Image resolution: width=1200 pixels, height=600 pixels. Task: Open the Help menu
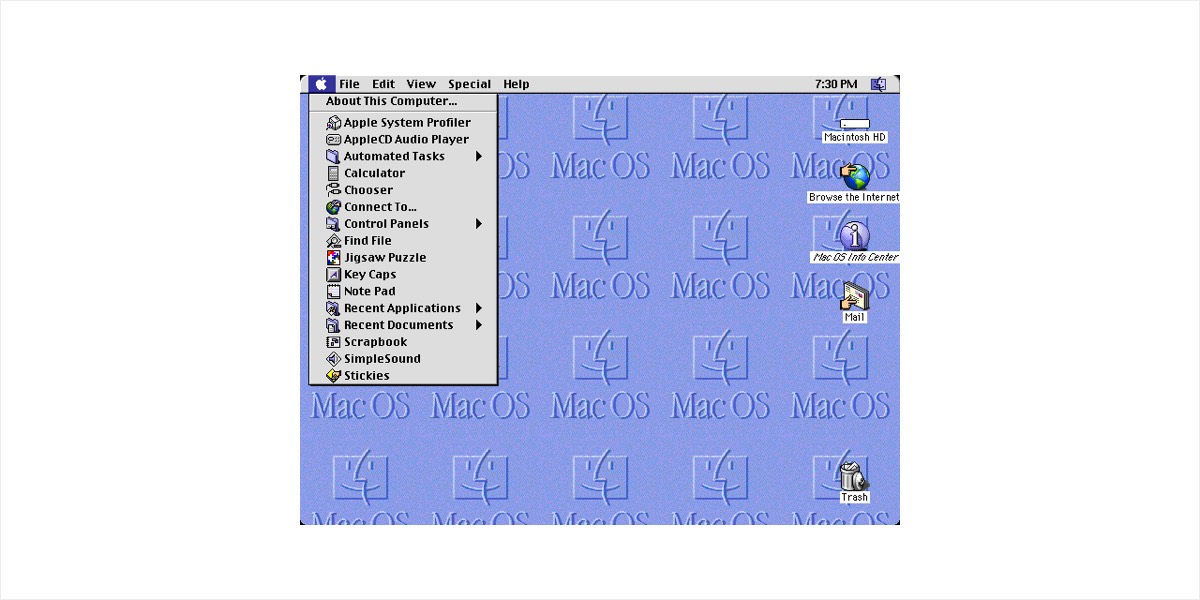pyautogui.click(x=516, y=84)
